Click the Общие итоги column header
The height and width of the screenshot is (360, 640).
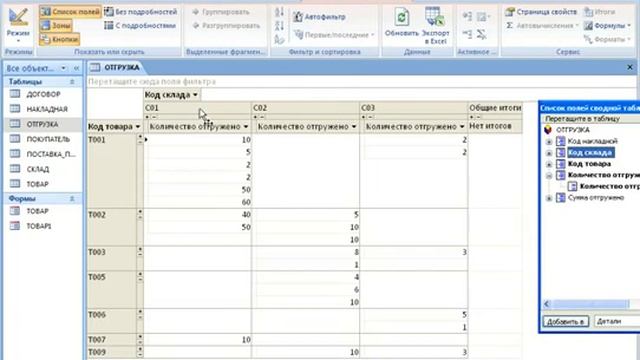495,108
